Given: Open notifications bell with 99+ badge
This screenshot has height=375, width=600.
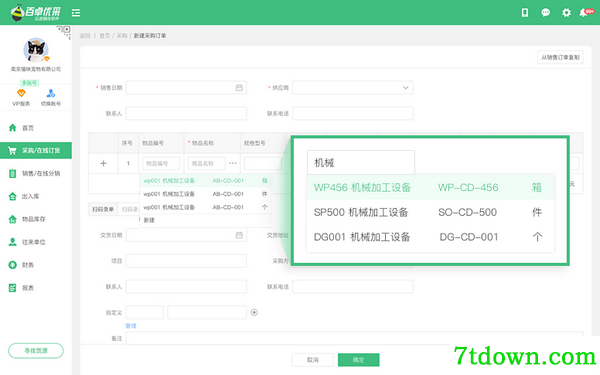Looking at the screenshot, I should (x=585, y=13).
